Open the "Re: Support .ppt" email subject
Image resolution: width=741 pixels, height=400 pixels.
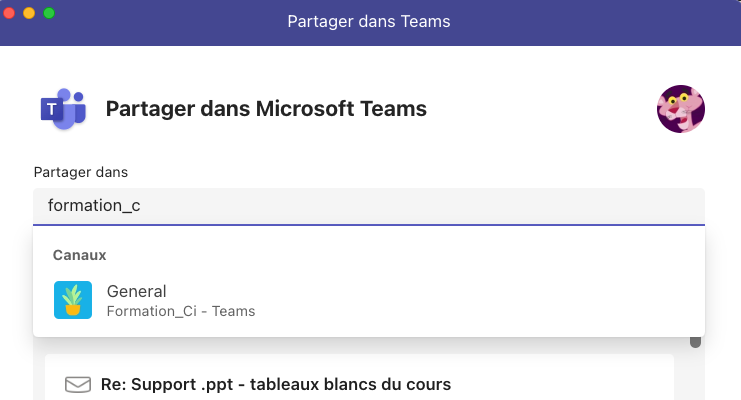click(x=276, y=384)
